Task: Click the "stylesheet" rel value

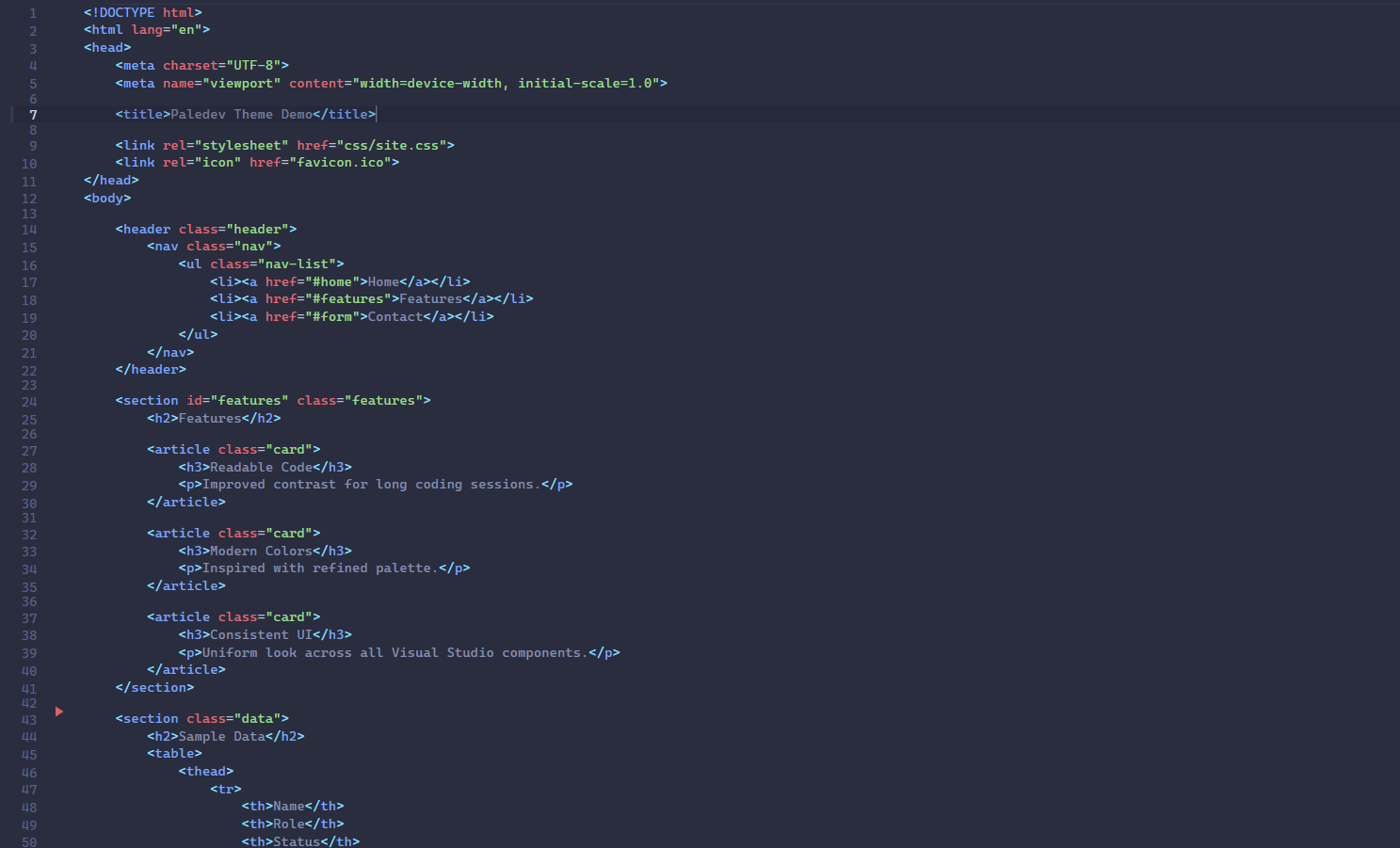Action: click(242, 145)
